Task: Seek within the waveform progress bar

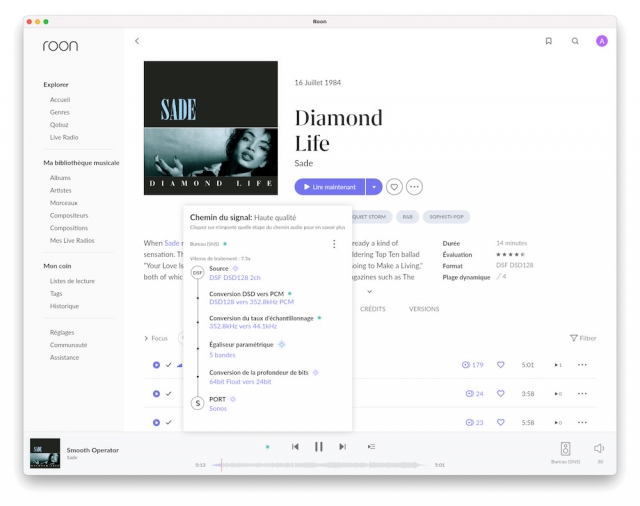Action: click(320, 465)
